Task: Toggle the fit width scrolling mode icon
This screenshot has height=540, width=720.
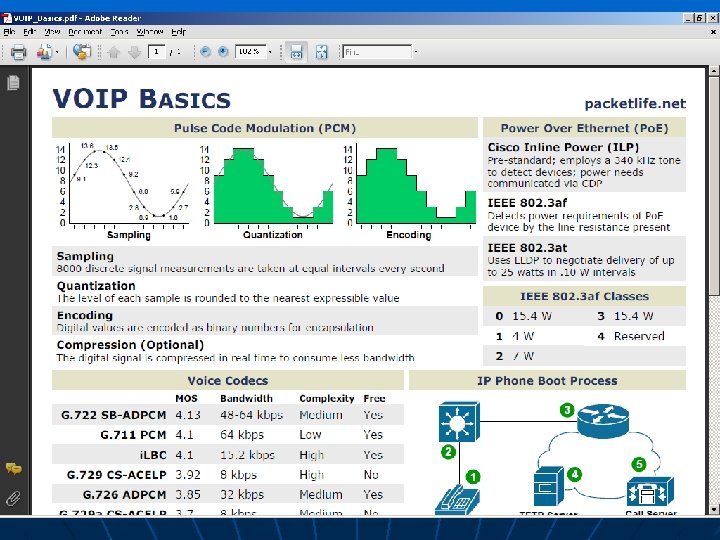Action: [296, 52]
